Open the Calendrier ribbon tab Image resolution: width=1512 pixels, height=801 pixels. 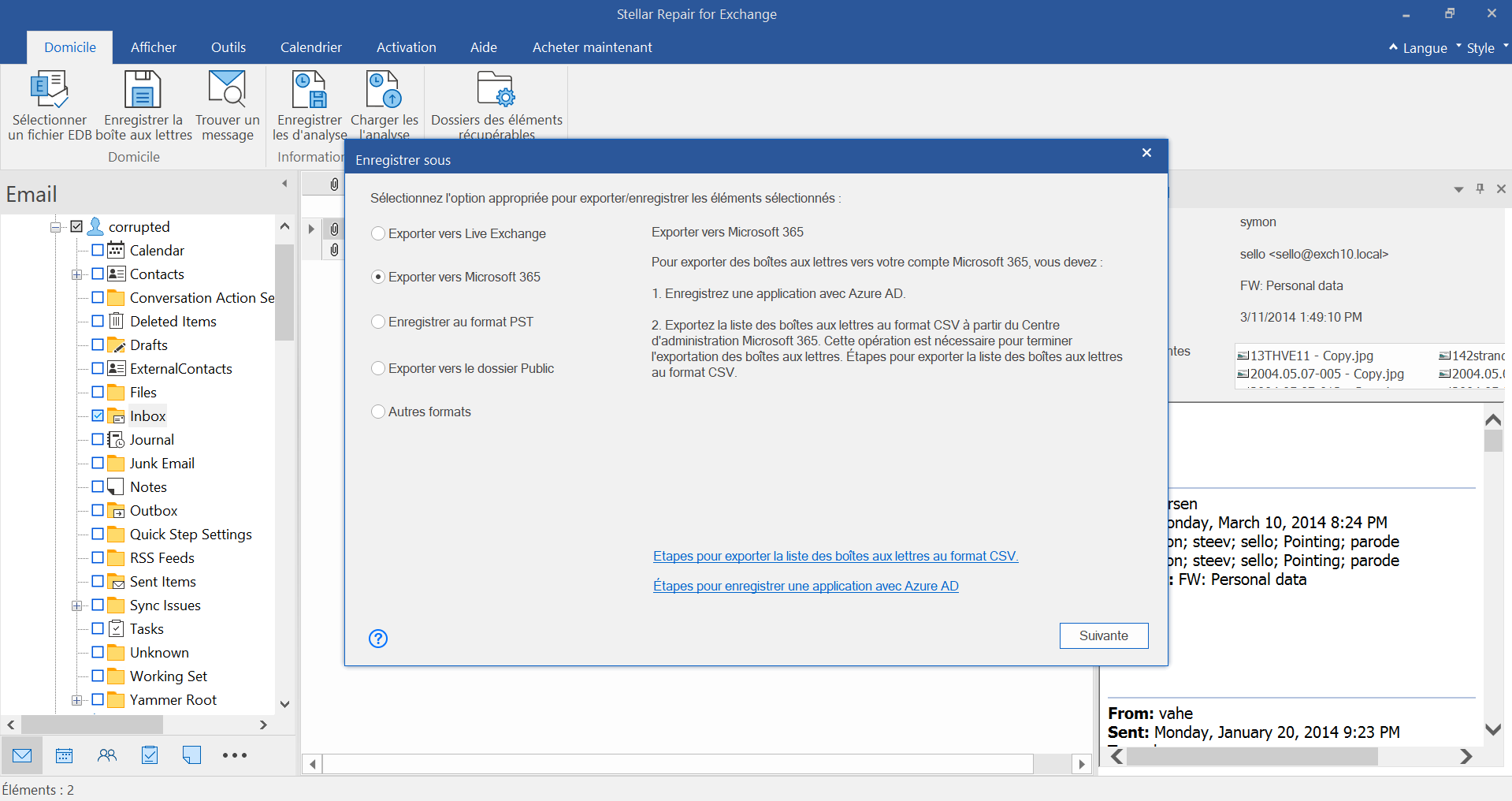311,47
